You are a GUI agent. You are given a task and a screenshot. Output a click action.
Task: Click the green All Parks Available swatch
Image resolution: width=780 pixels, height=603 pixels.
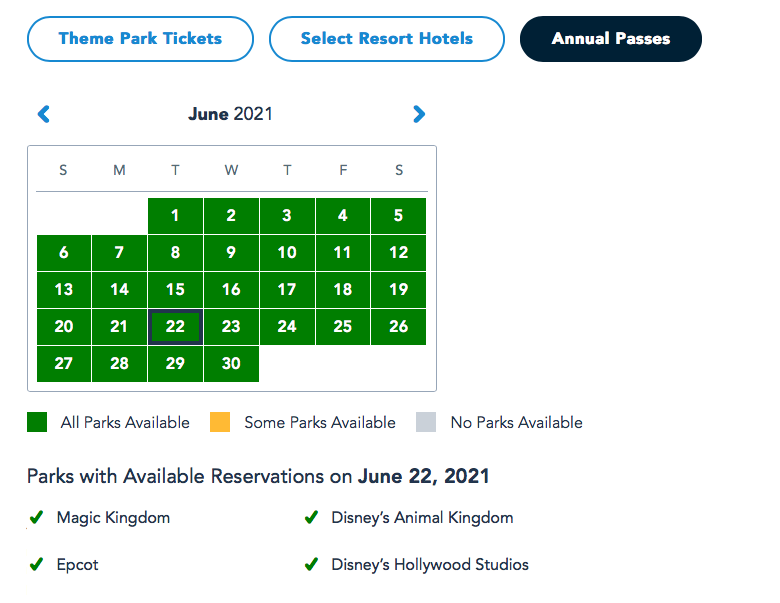[37, 422]
